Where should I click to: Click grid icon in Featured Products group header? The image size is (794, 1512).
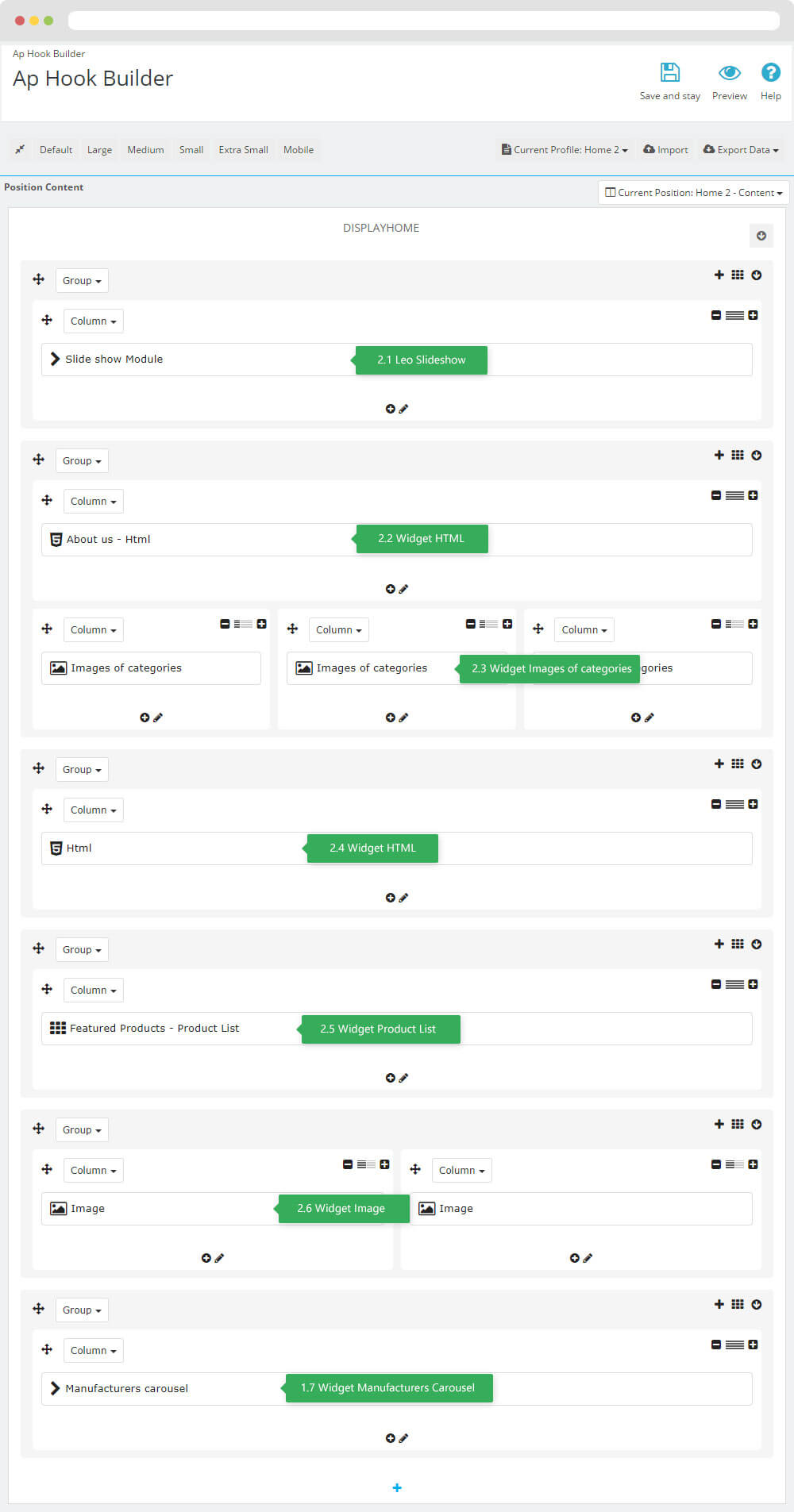click(x=738, y=944)
